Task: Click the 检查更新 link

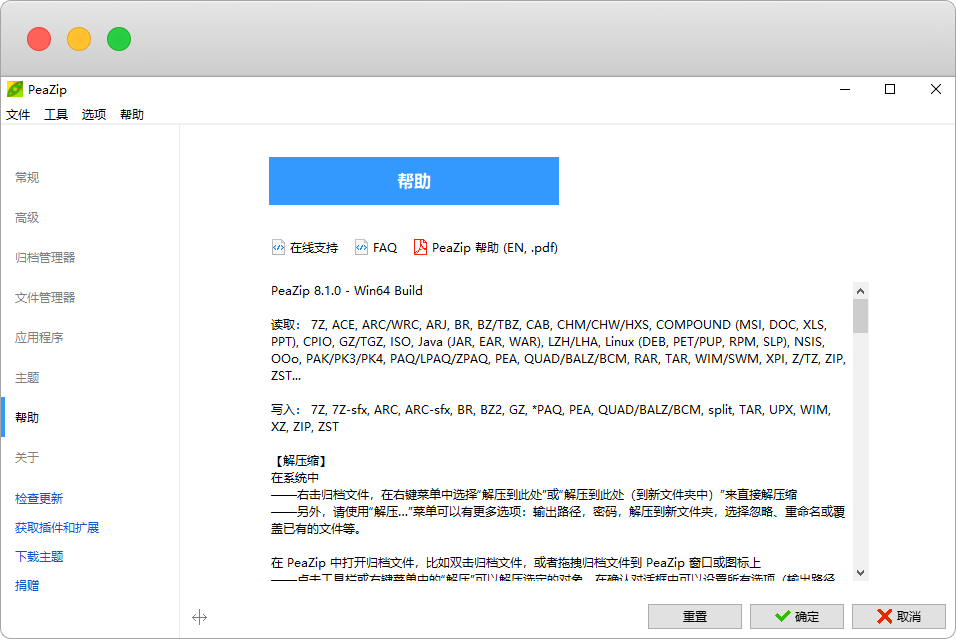Action: pyautogui.click(x=39, y=498)
